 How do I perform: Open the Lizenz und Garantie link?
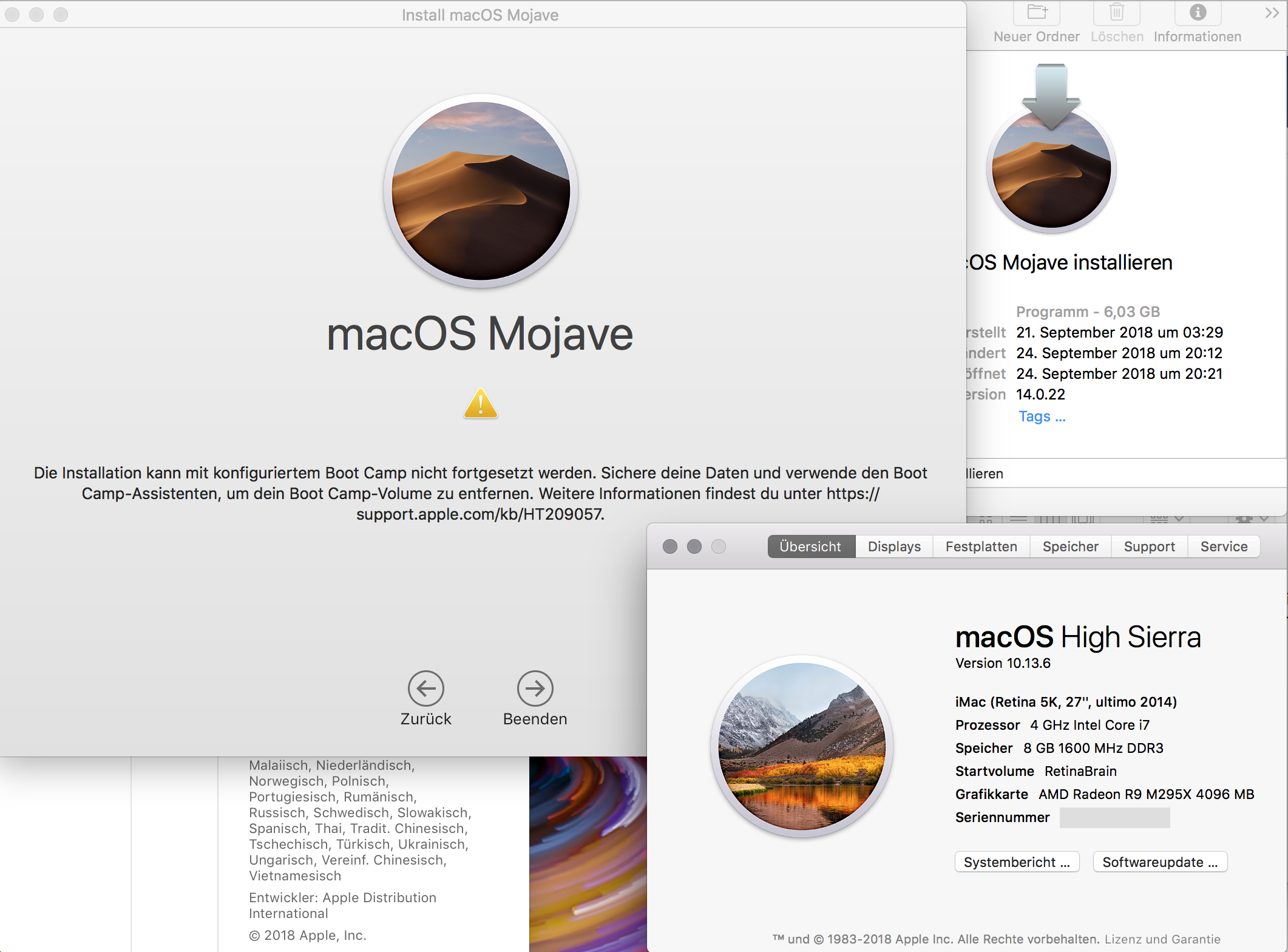tap(1162, 939)
